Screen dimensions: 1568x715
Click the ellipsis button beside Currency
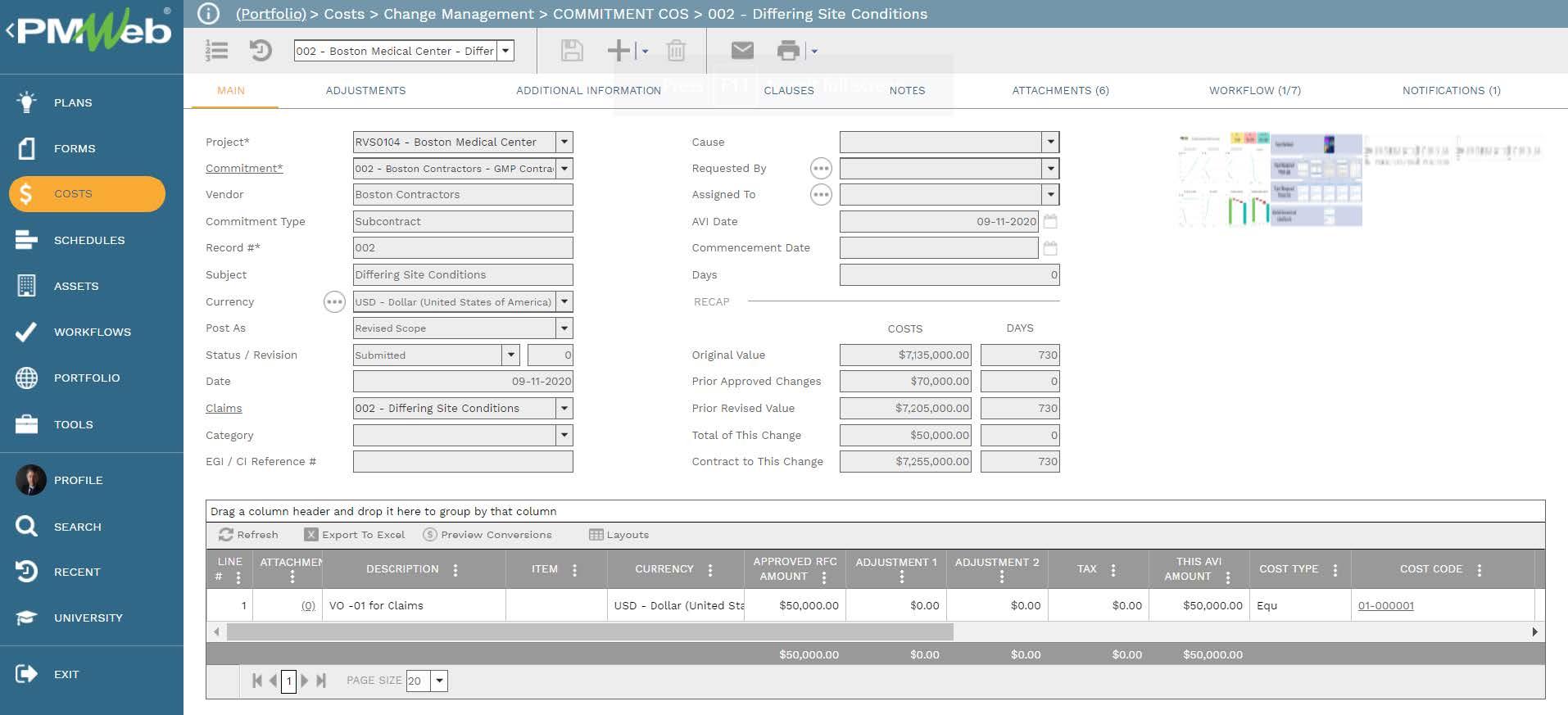coord(334,302)
